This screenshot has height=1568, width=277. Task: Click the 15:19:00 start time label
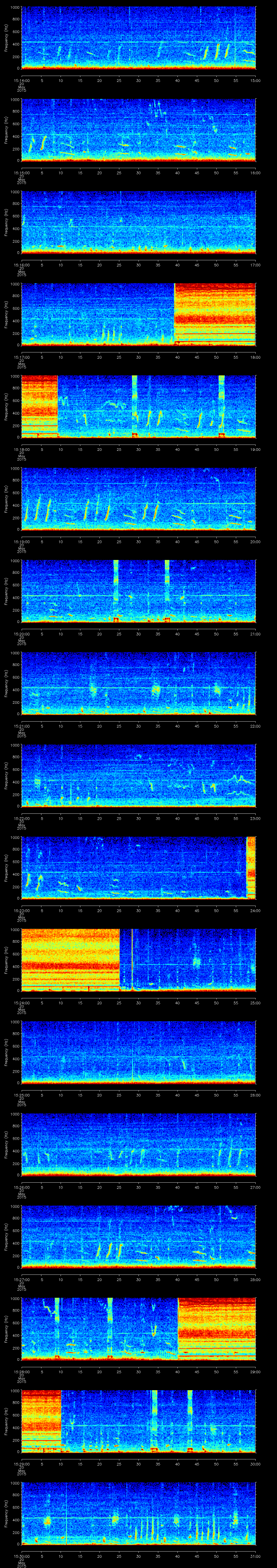pyautogui.click(x=22, y=542)
